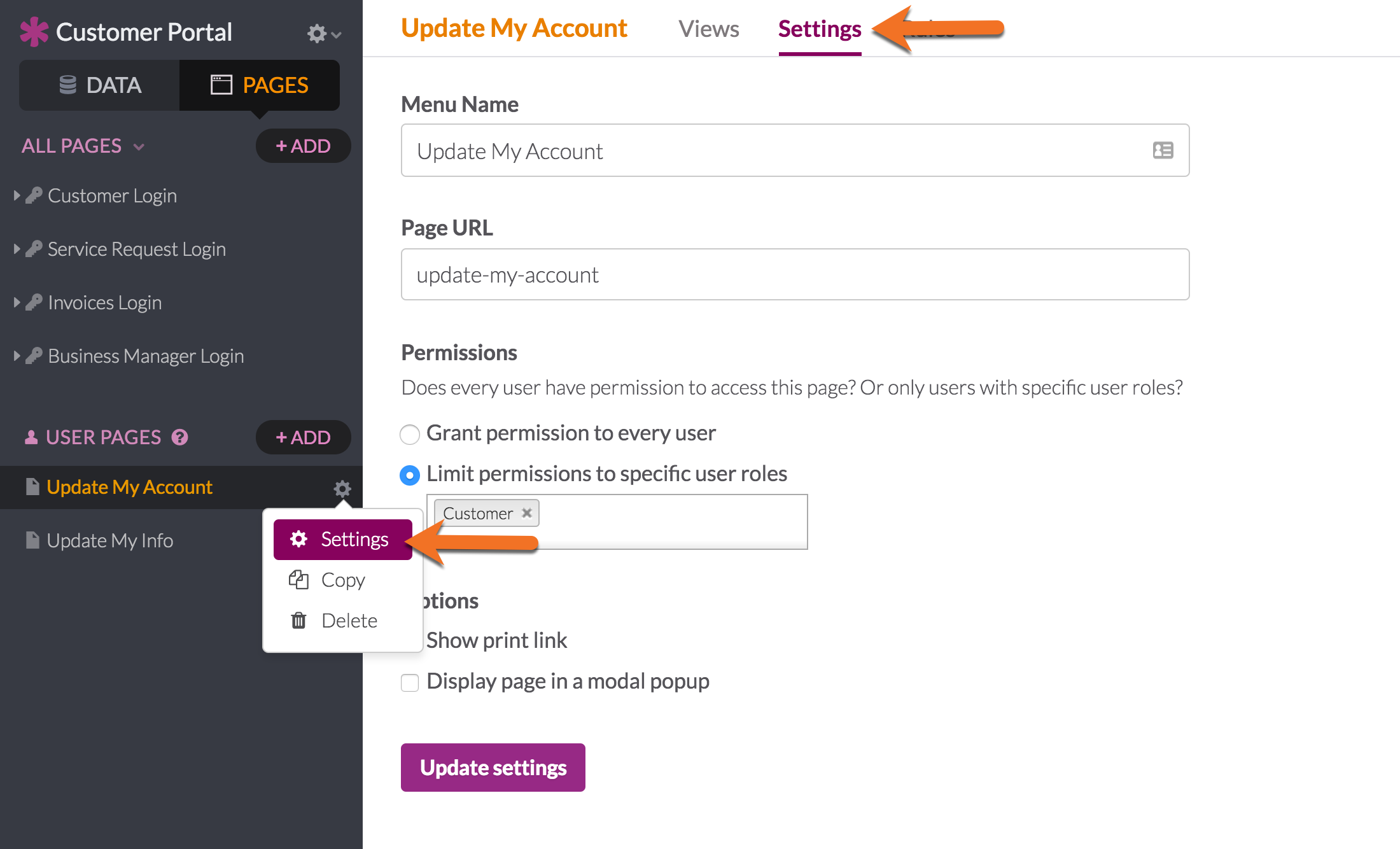The image size is (1400, 849).
Task: Click the card icon in Menu Name field
Action: (1163, 150)
